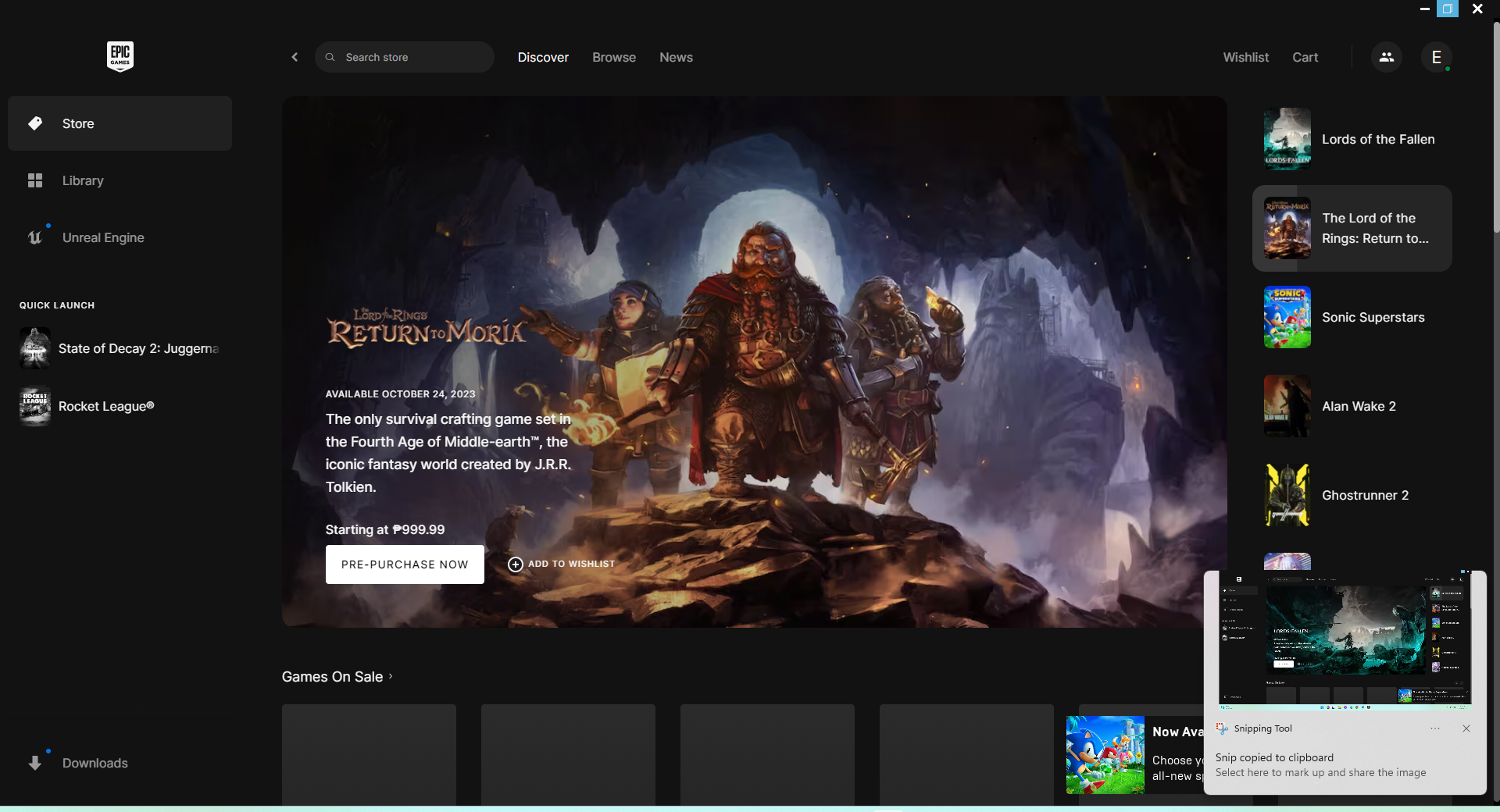The height and width of the screenshot is (812, 1500).
Task: Open the Store section in the sidebar
Action: (x=120, y=123)
